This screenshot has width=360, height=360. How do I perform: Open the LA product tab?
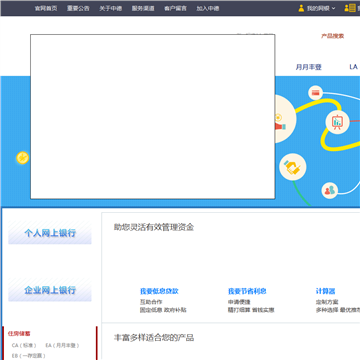[353, 67]
